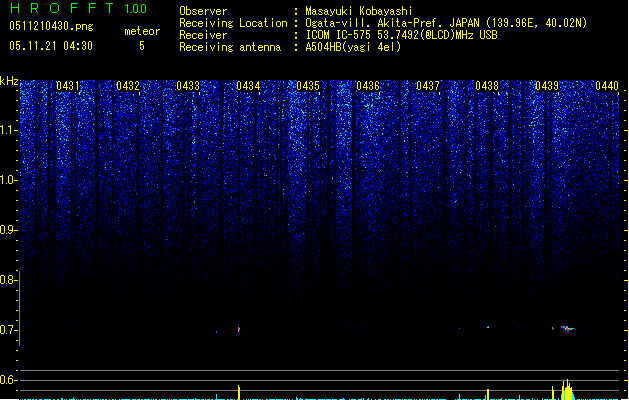Click the yellow intensity spike below 0438
Viewport: 629px width, 400px height.
[x=488, y=394]
